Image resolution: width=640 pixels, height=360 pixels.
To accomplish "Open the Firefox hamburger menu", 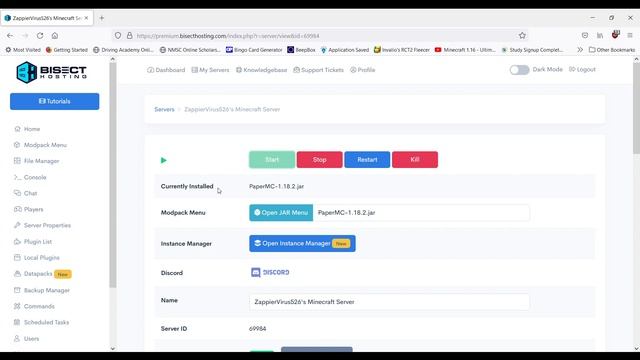I will (630, 36).
